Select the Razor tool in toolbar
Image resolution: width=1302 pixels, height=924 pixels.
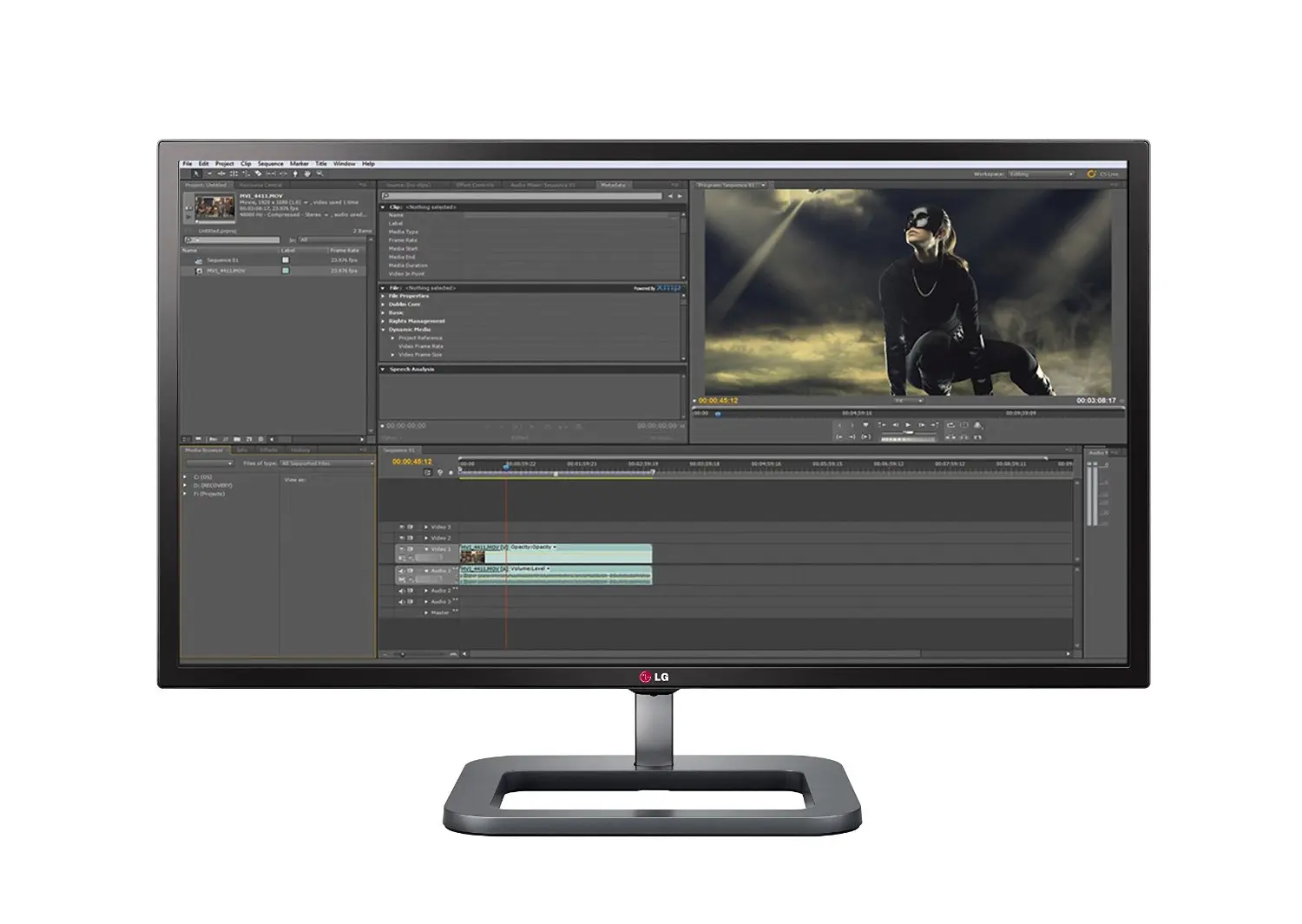click(259, 174)
